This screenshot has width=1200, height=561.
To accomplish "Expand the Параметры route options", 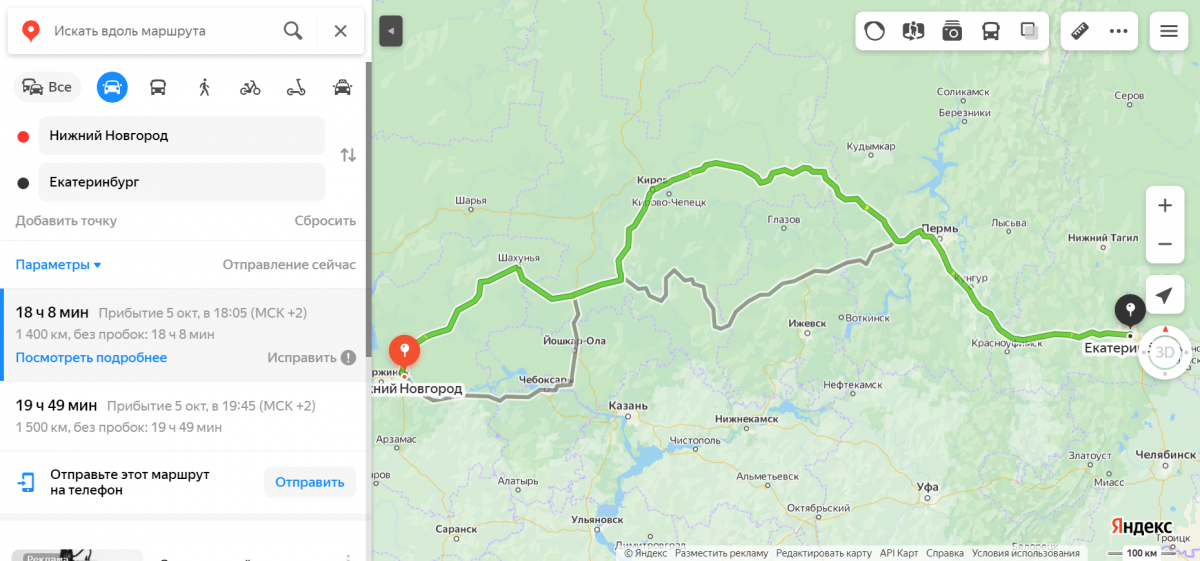I will click(58, 265).
